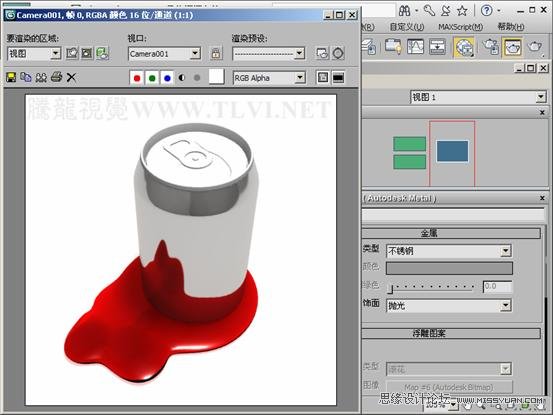
Task: Print the rendered image
Action: 56,77
